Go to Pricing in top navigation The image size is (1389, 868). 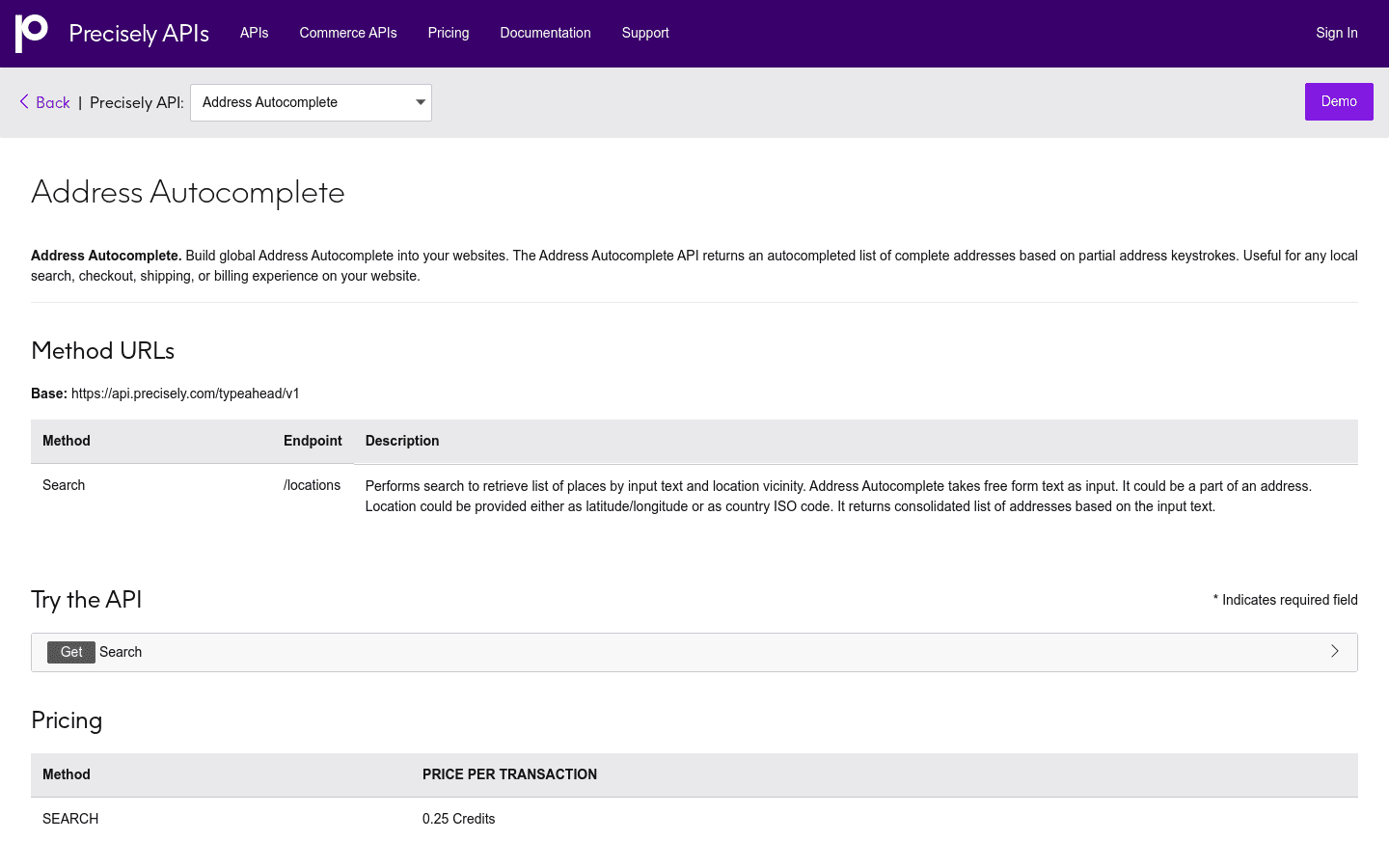point(449,33)
